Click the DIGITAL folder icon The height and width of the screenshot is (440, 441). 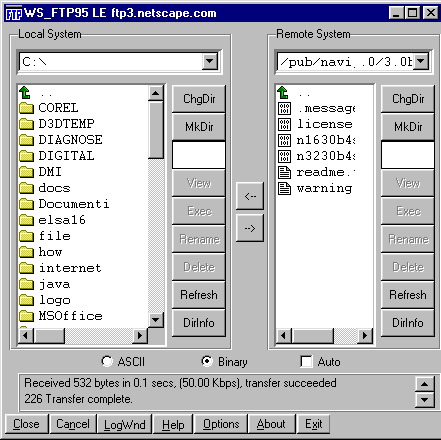26,156
